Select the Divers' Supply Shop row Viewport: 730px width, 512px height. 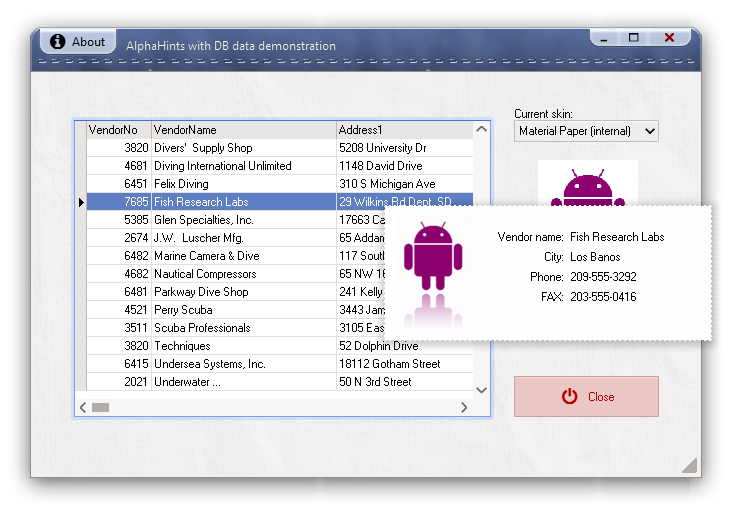point(280,148)
